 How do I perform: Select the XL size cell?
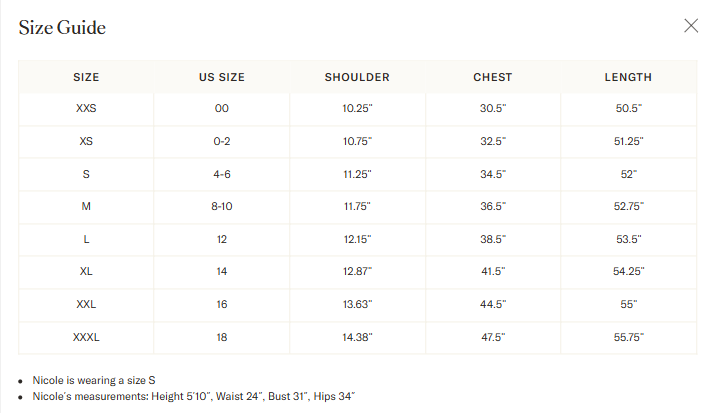pos(86,272)
